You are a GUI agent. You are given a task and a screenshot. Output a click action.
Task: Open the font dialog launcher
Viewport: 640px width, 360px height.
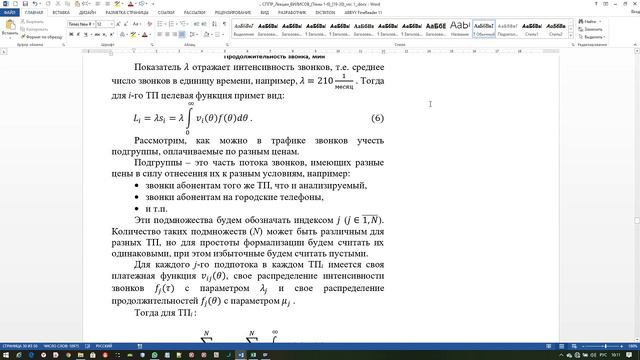(152, 45)
